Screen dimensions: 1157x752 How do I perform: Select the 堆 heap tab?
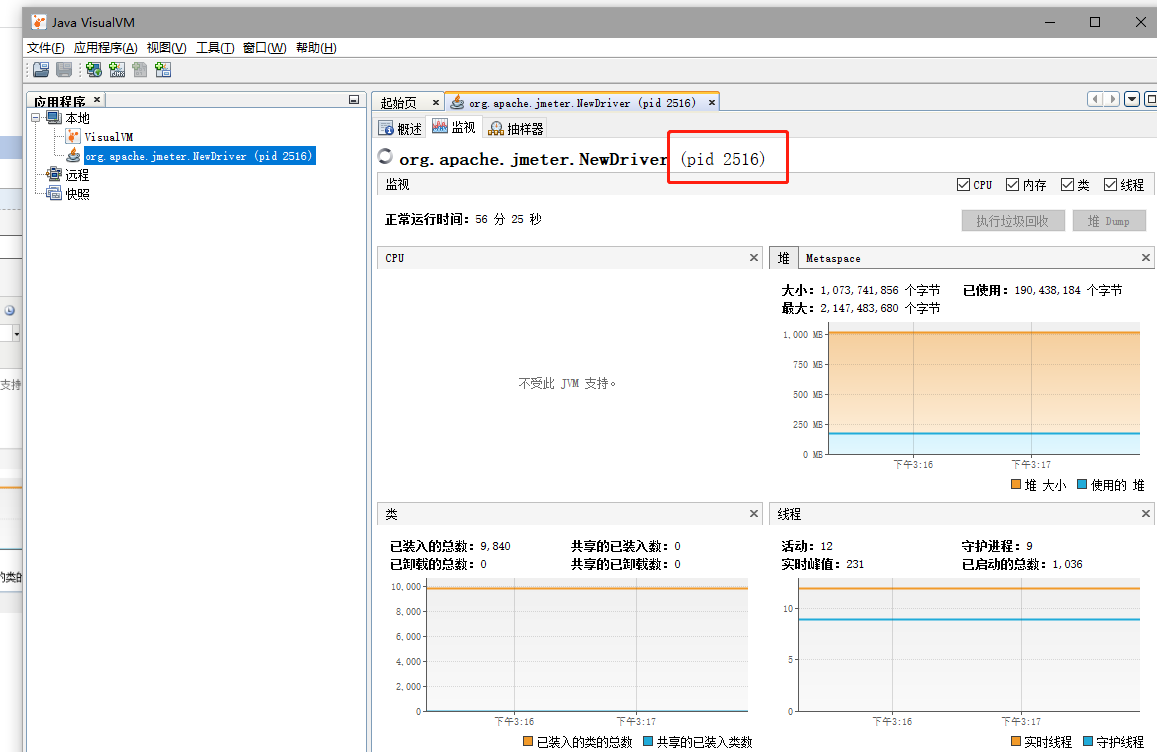(x=784, y=258)
